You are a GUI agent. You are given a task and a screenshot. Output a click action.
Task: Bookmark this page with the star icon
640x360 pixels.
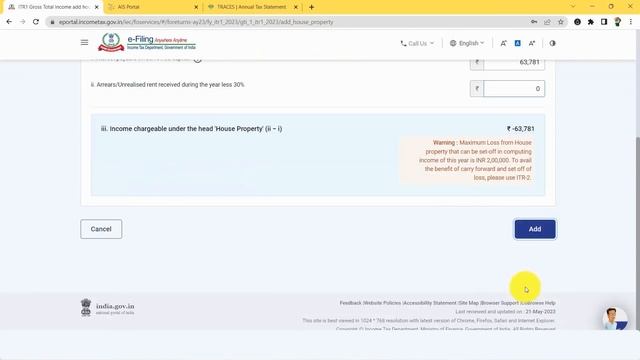[x=561, y=22]
